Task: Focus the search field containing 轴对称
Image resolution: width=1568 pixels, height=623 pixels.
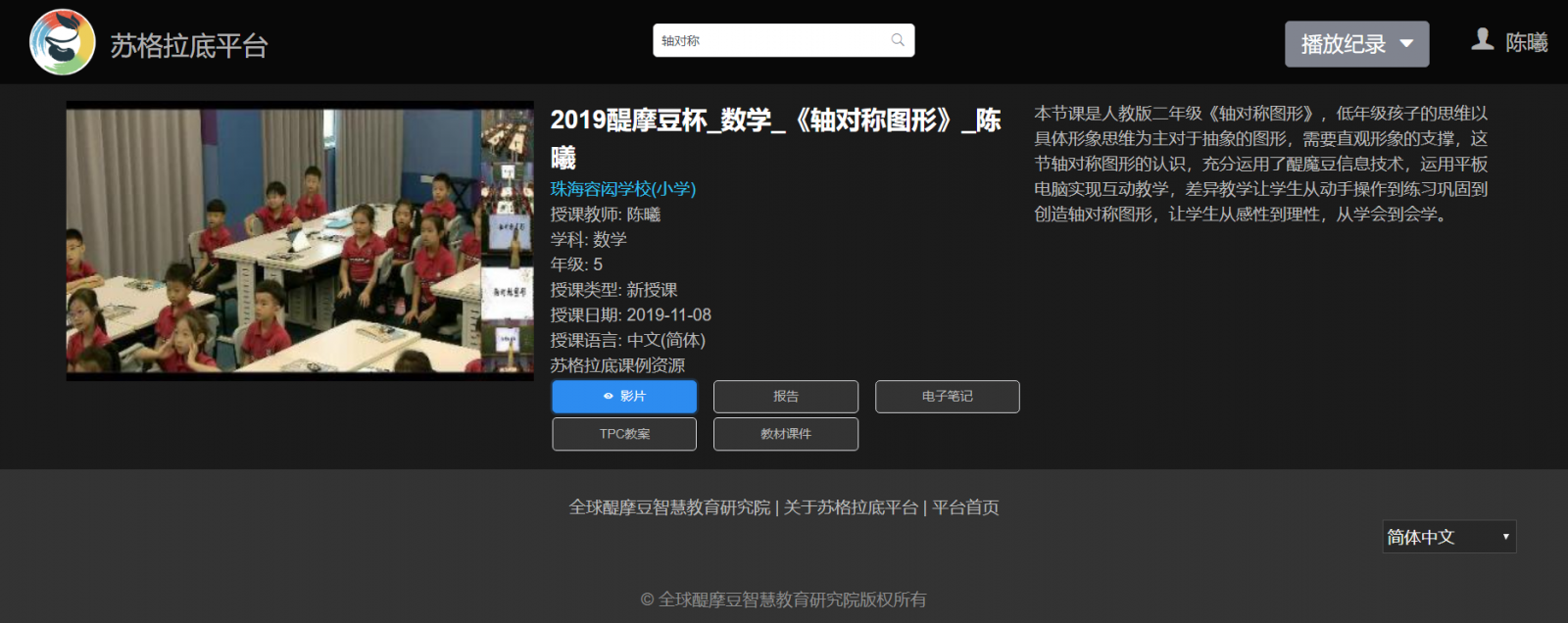Action: coord(769,40)
